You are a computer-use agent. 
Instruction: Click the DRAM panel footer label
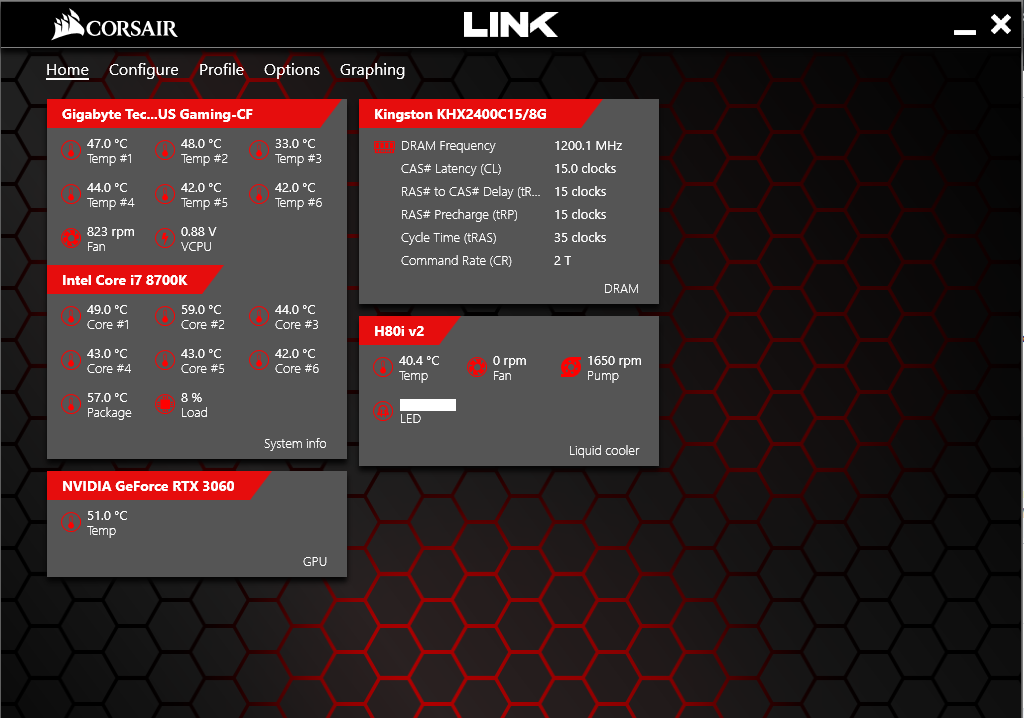[x=621, y=289]
